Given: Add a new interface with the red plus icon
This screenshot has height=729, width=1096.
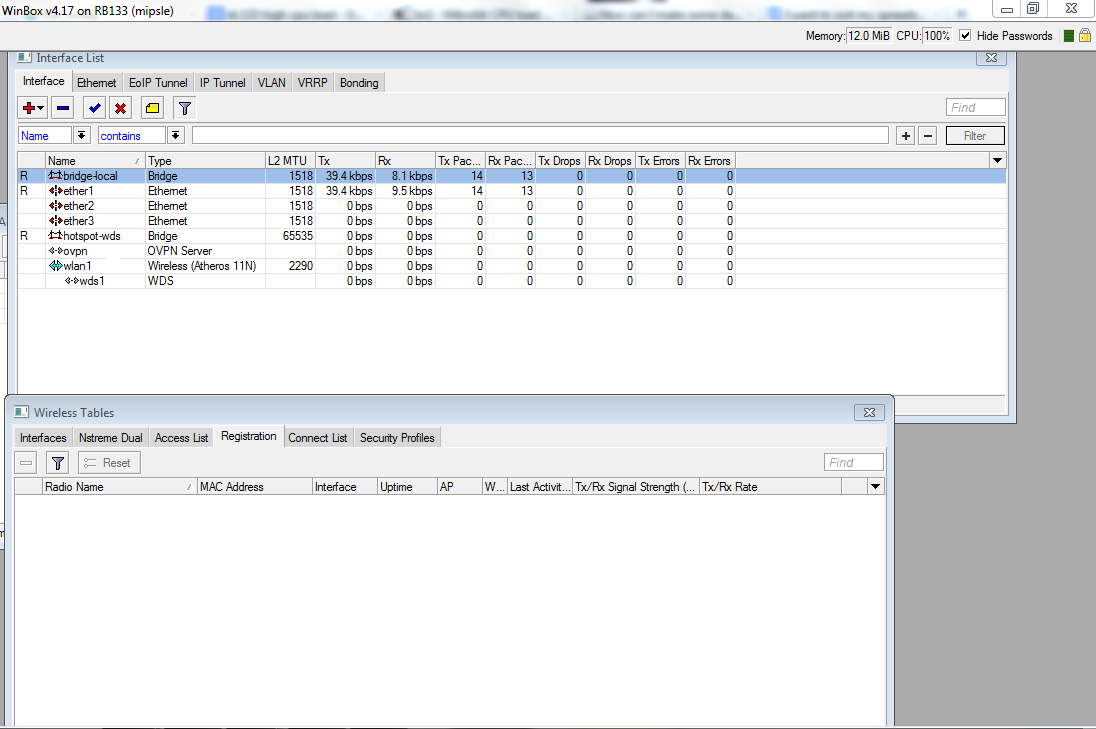Looking at the screenshot, I should (x=30, y=107).
